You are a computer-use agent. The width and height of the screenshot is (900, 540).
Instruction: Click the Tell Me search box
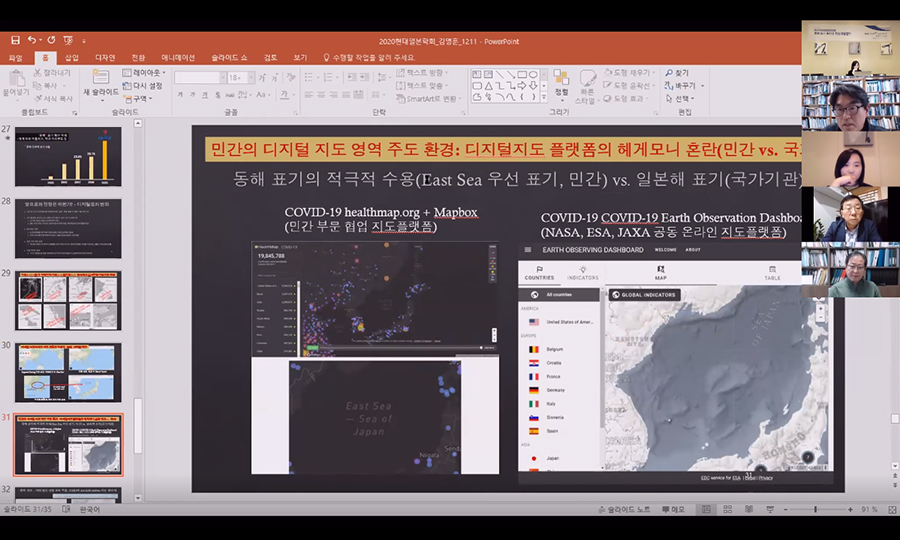click(x=368, y=57)
